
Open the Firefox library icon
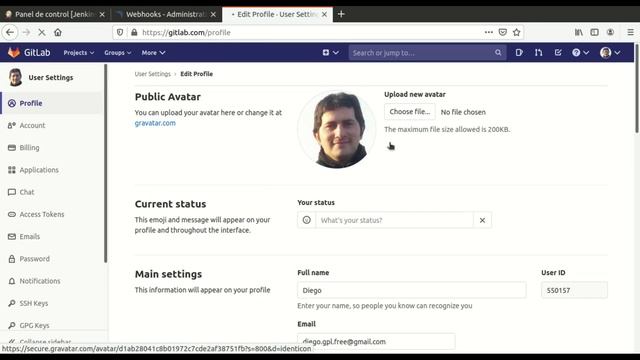[x=579, y=32]
